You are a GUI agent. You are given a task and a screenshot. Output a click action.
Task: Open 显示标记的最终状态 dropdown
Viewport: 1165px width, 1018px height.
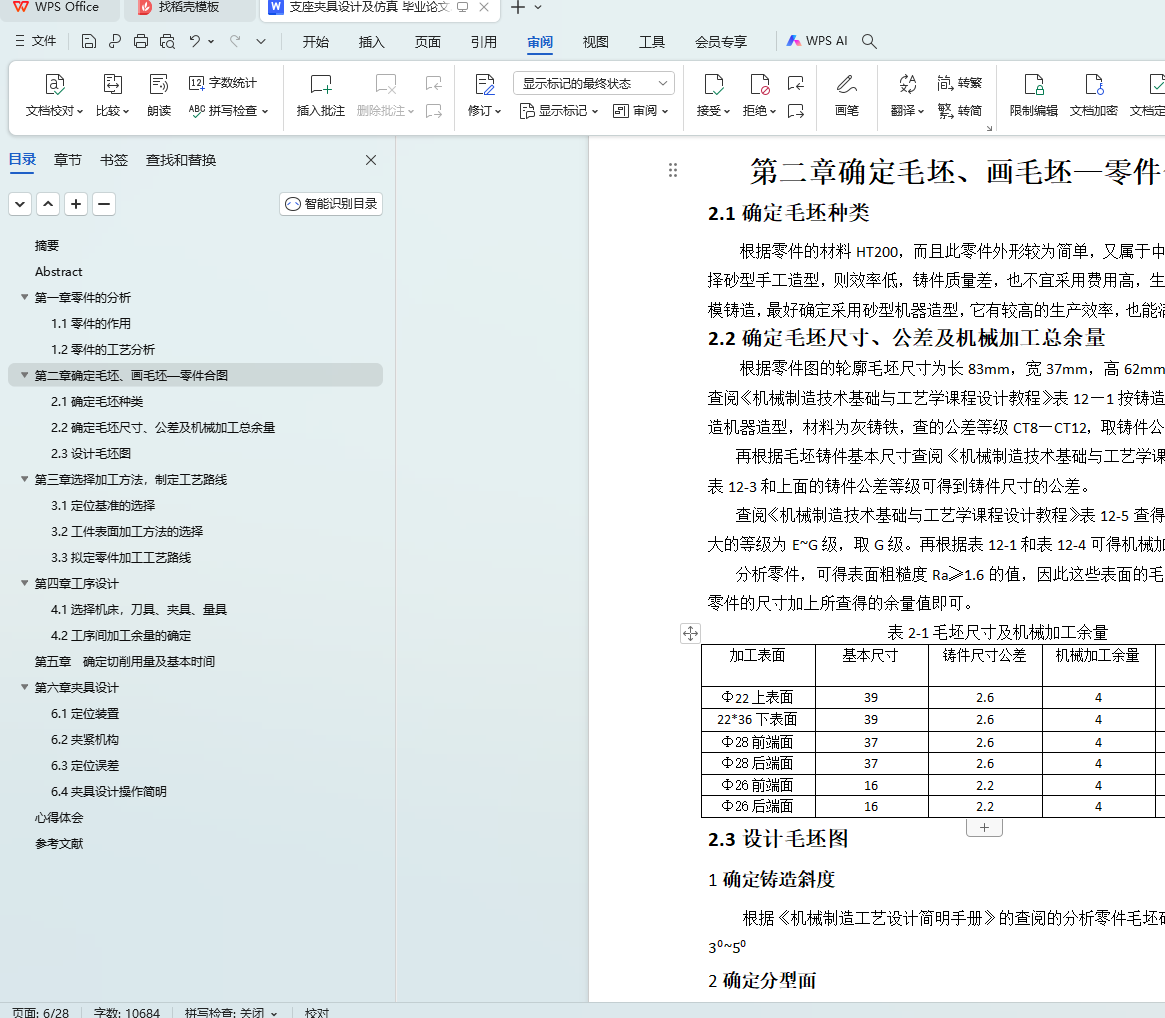[x=594, y=83]
